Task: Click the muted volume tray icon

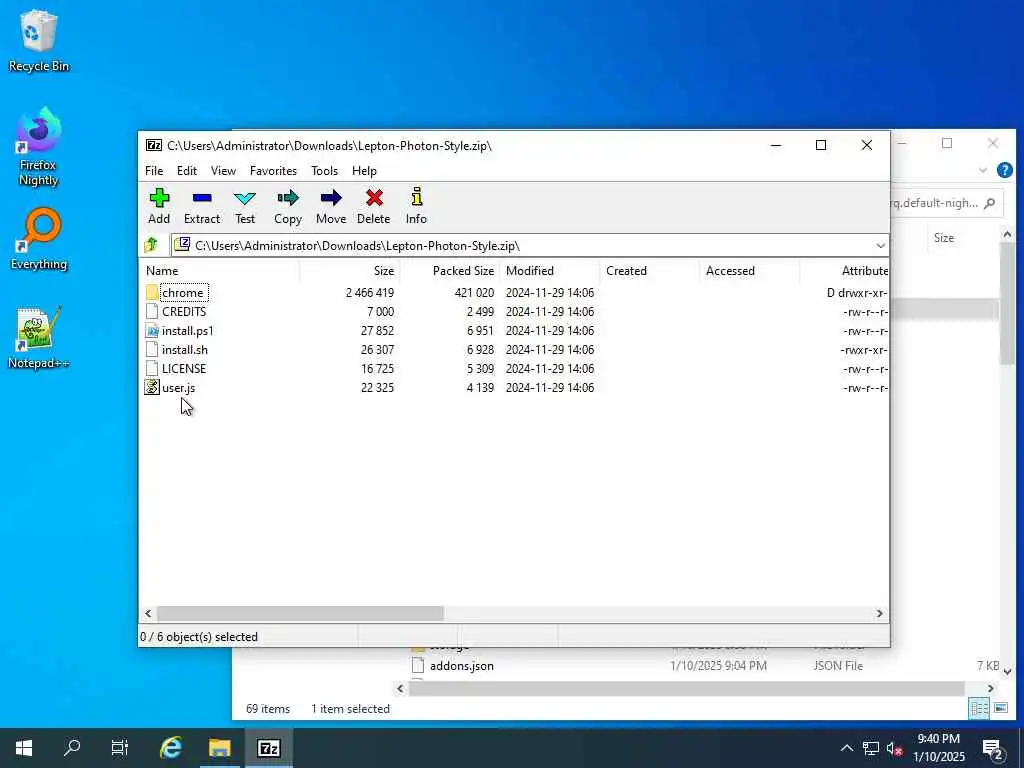Action: point(894,748)
